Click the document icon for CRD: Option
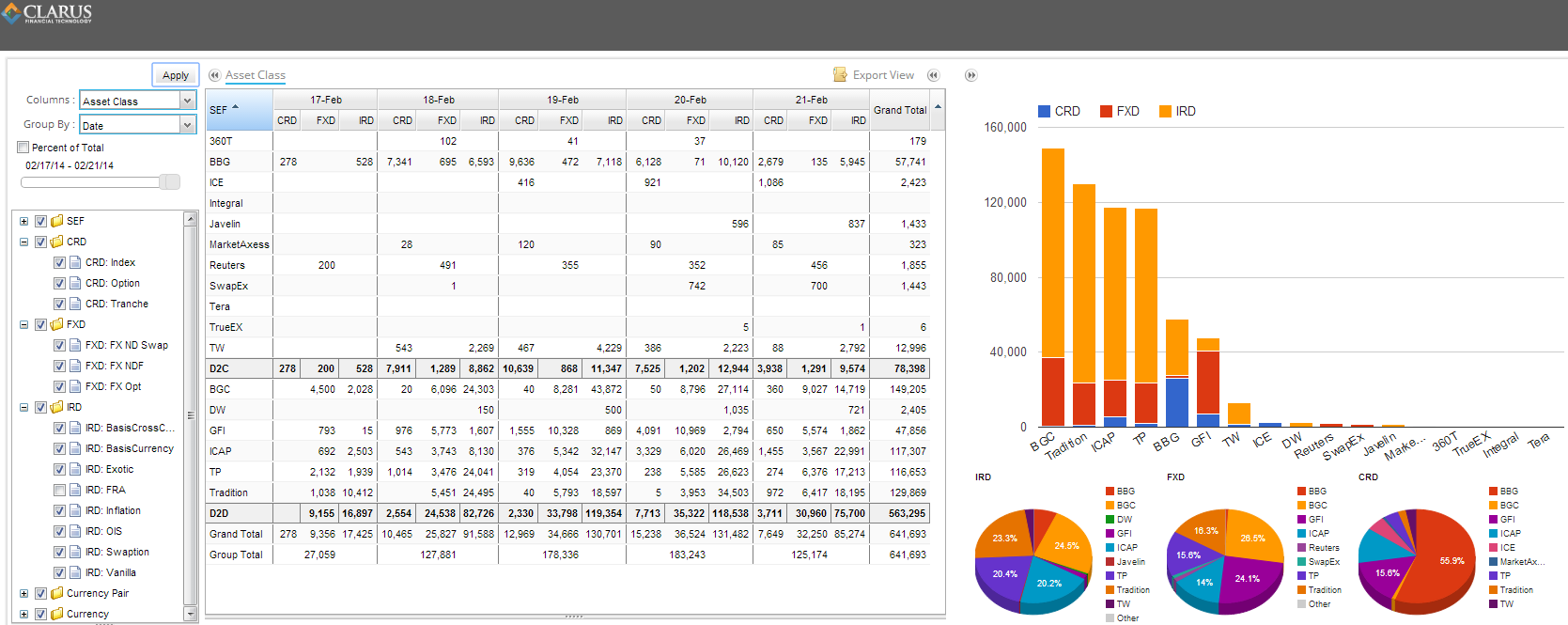 click(75, 283)
